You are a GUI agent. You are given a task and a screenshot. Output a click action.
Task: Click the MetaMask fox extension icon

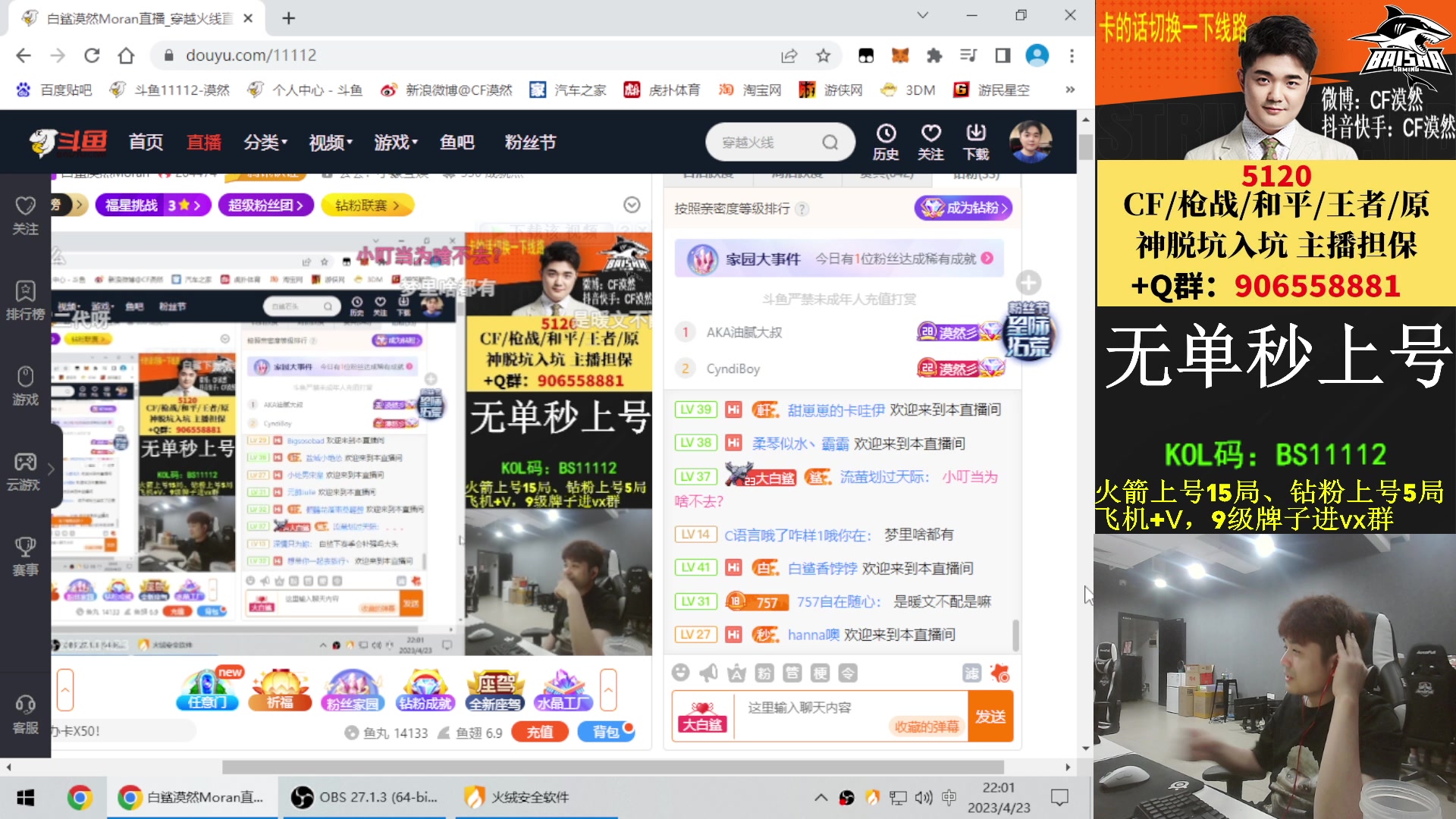click(900, 55)
